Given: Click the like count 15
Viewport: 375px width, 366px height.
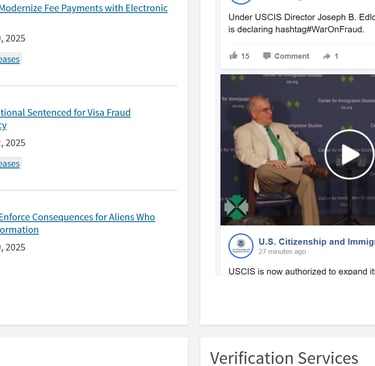Looking at the screenshot, I should click(x=245, y=56).
